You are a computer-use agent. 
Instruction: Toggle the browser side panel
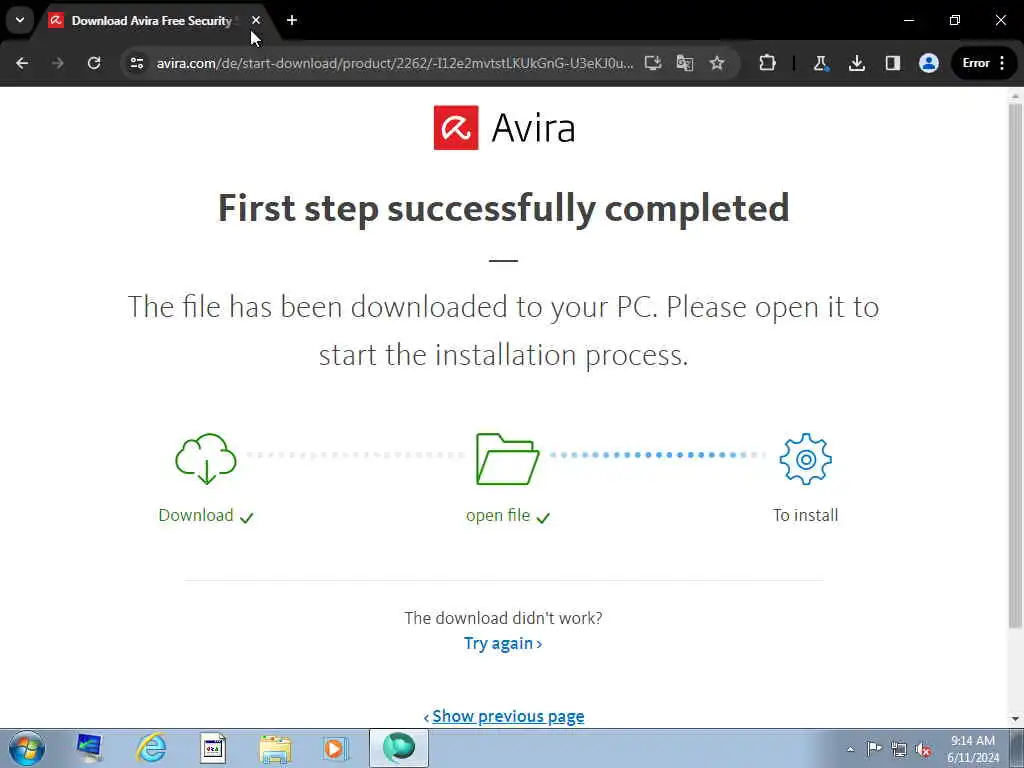point(893,63)
